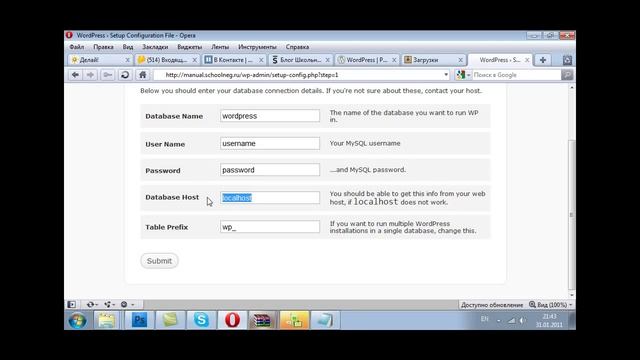Close the Блог Школьн... tab
640x360 pixels.
click(x=327, y=60)
